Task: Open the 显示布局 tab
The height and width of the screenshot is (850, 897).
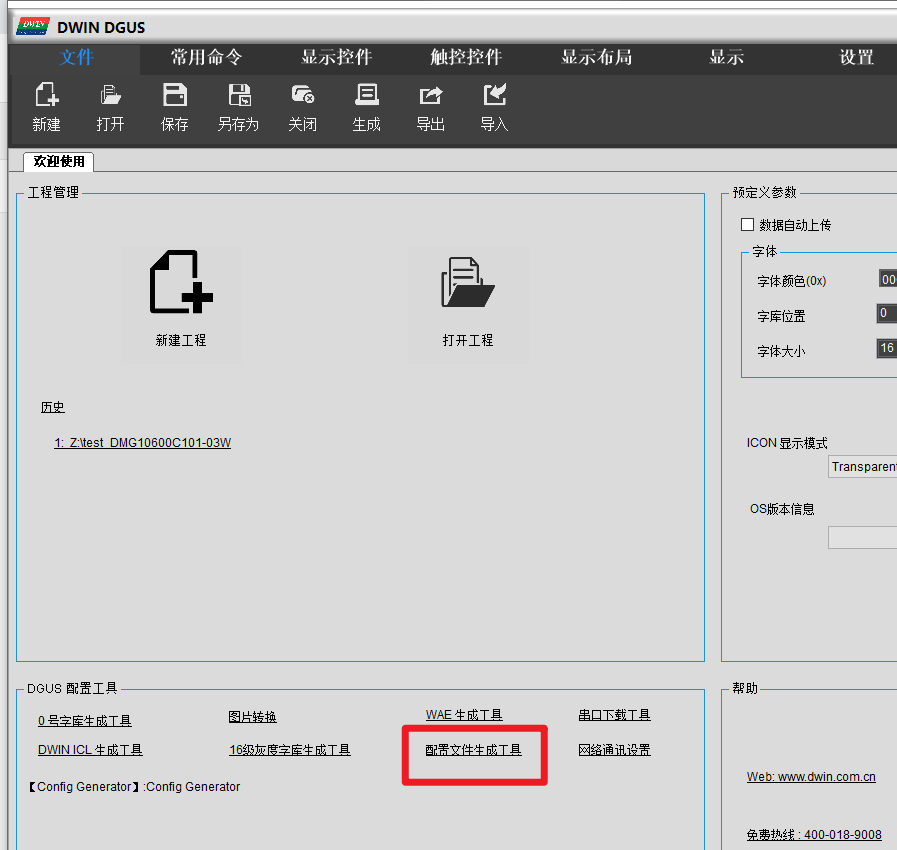Action: [x=597, y=57]
